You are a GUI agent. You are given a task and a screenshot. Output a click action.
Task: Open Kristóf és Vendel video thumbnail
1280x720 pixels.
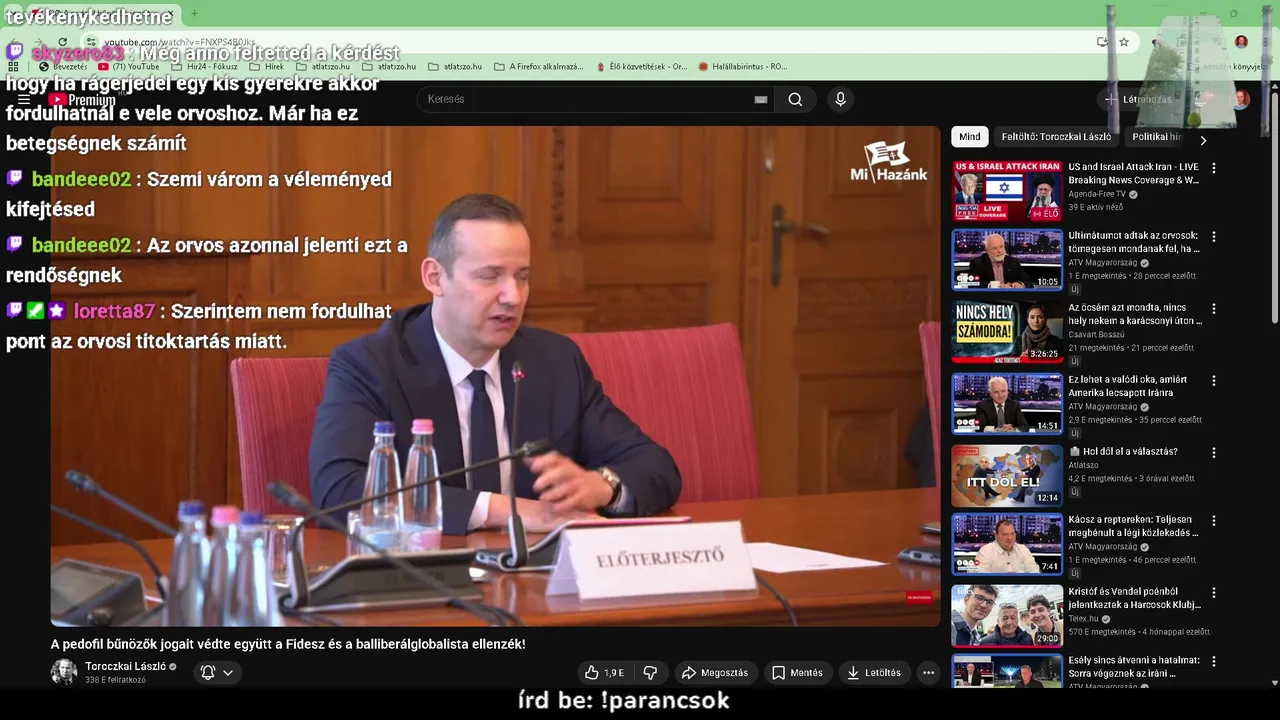coord(1007,616)
